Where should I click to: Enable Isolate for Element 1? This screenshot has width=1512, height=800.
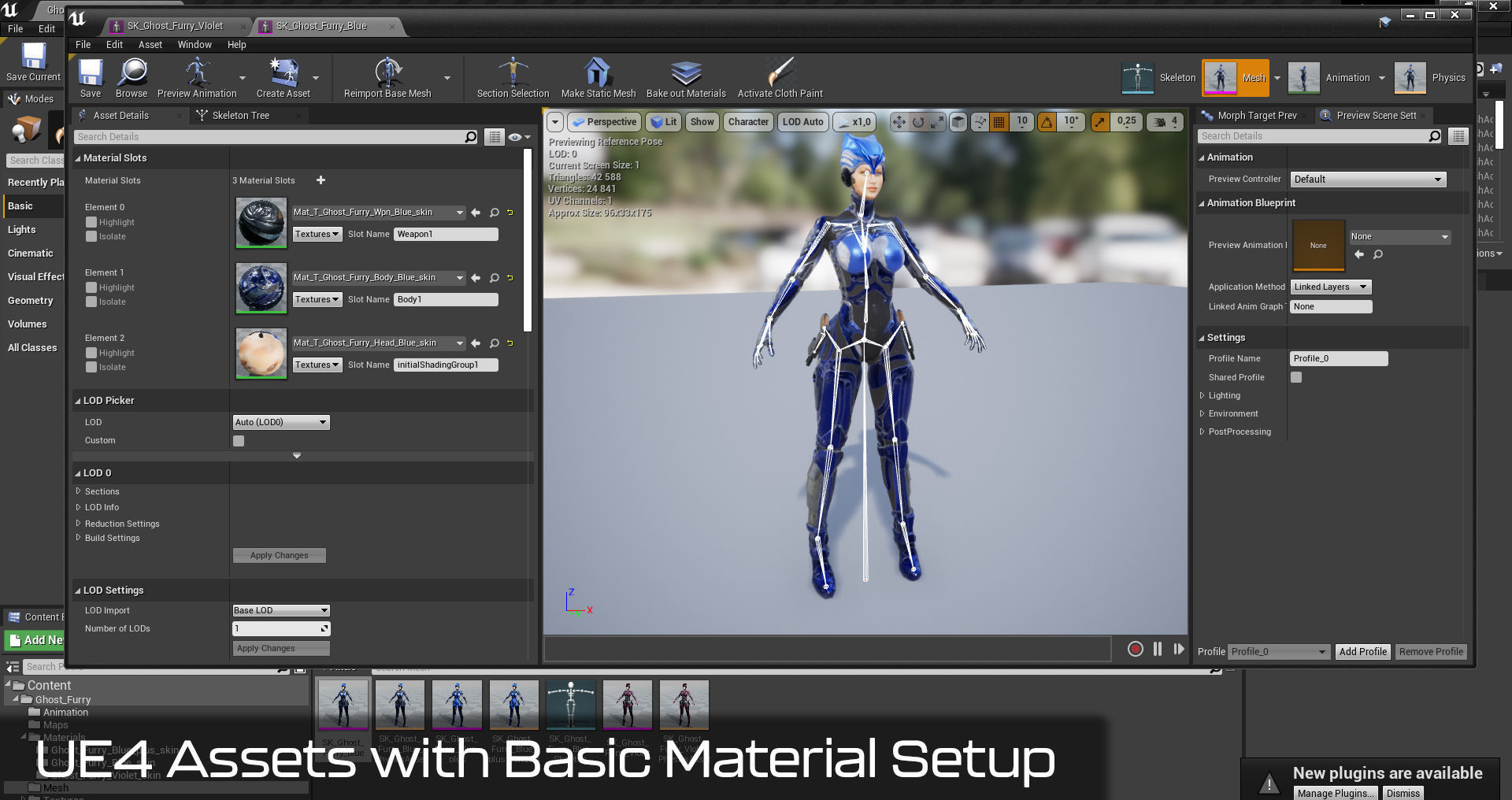[91, 302]
